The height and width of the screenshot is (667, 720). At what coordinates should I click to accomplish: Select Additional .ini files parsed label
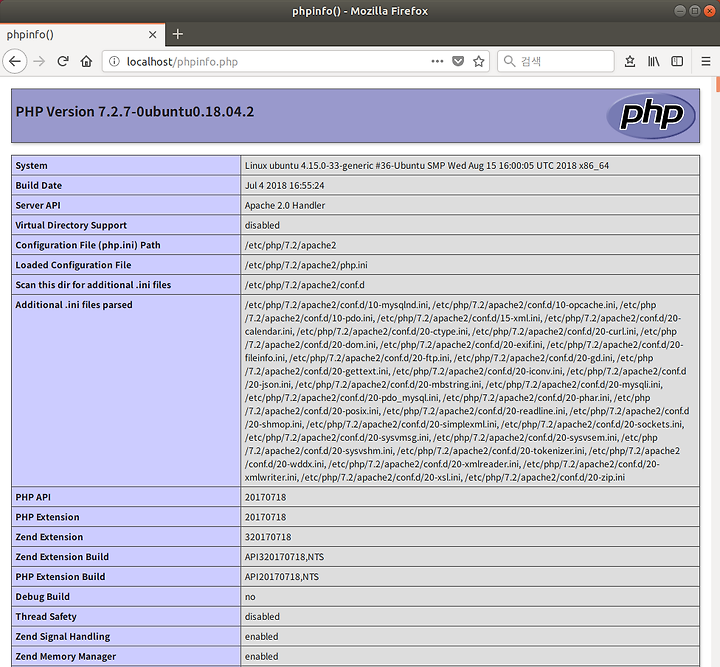click(73, 305)
